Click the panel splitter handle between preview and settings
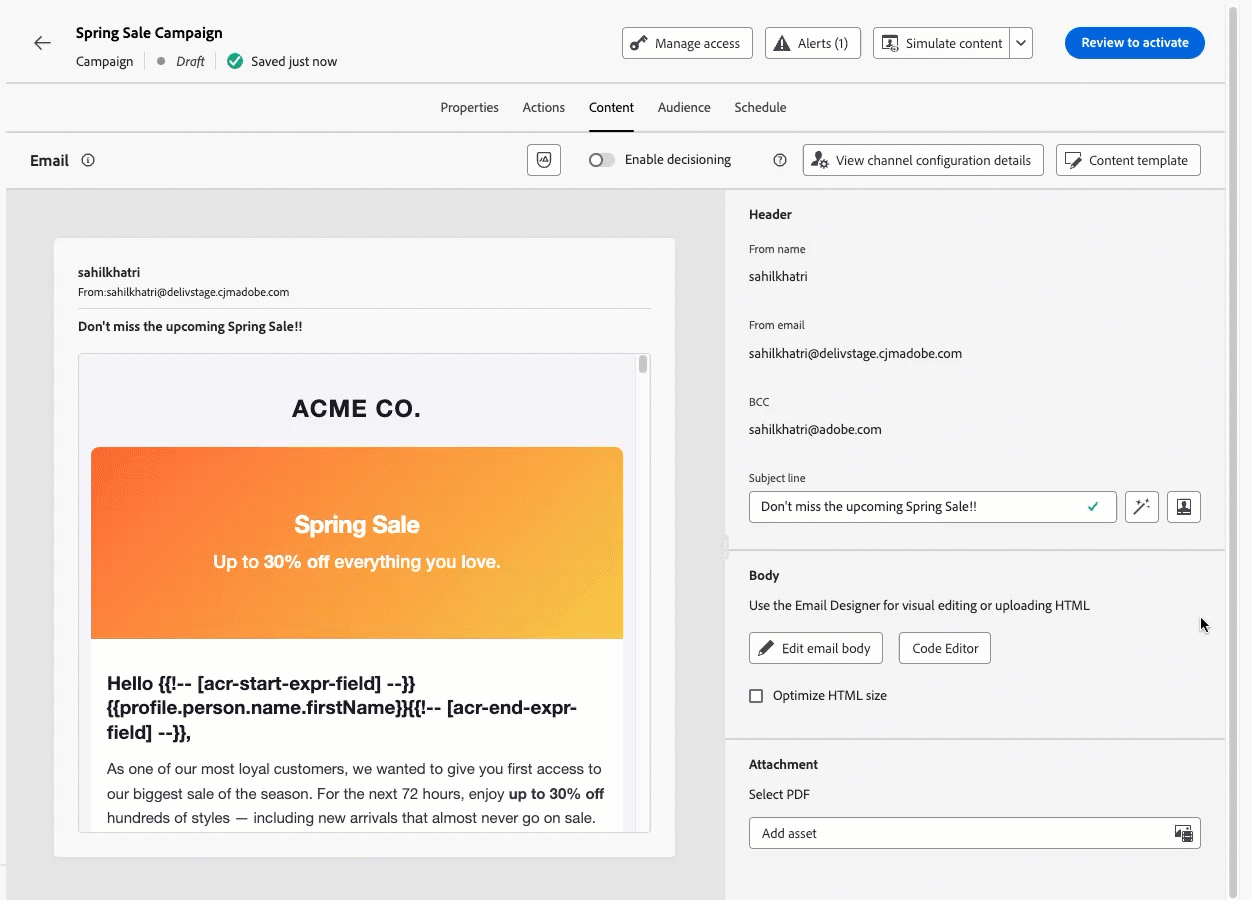The image size is (1252, 900). [725, 546]
